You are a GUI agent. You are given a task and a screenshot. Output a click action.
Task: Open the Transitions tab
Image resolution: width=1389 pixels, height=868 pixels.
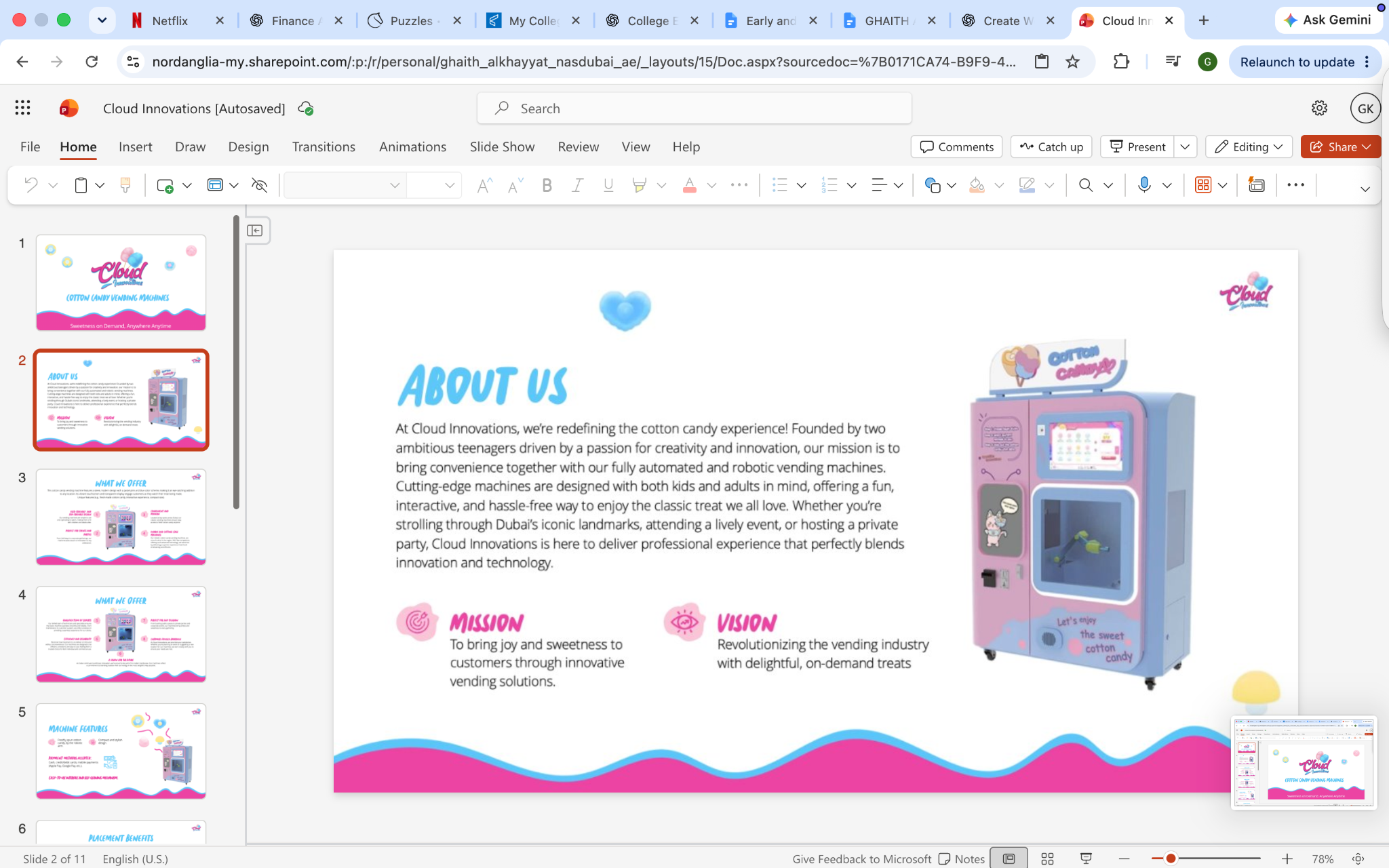click(324, 146)
